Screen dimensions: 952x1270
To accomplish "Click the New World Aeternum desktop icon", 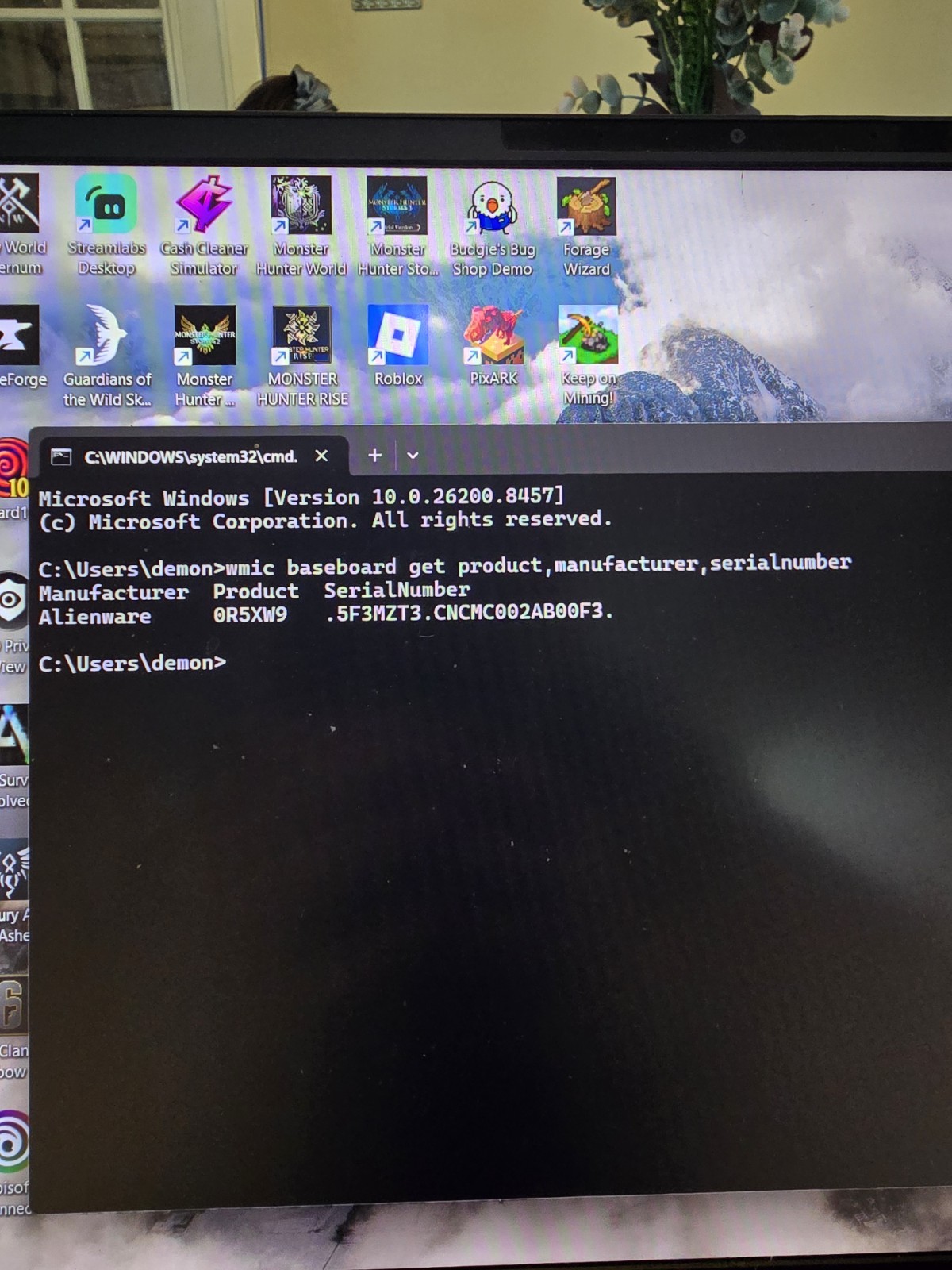I will pyautogui.click(x=21, y=225).
